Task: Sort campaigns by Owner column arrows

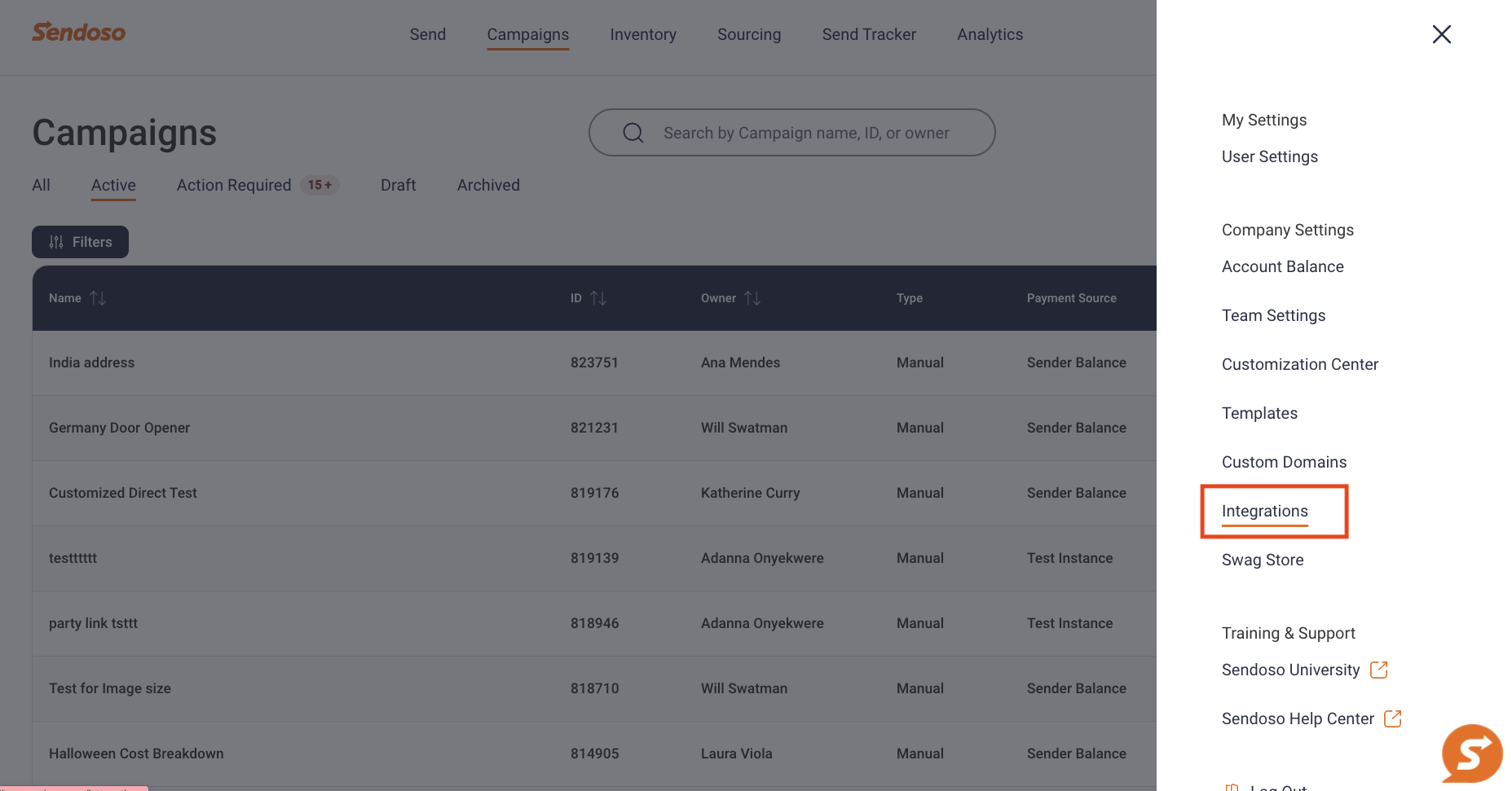Action: pyautogui.click(x=752, y=298)
